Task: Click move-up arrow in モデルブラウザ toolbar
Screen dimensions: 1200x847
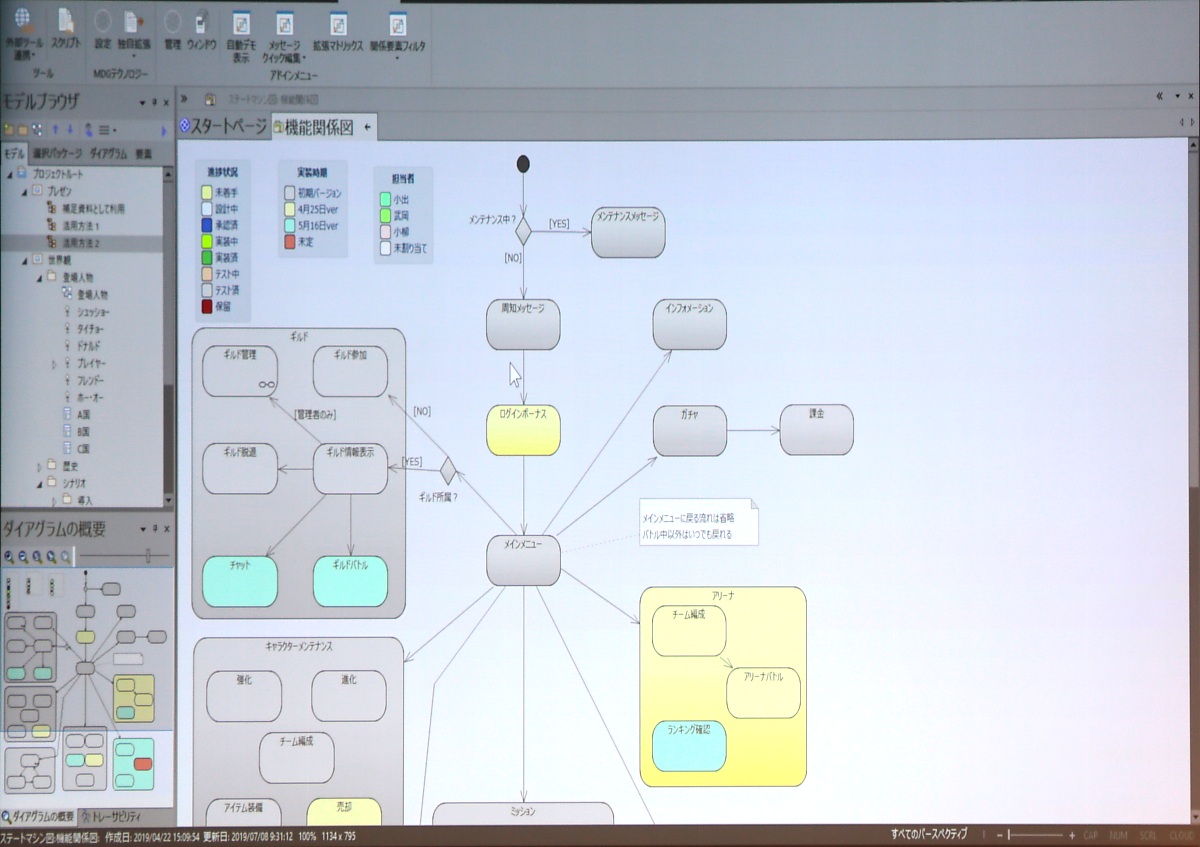Action: pos(55,130)
